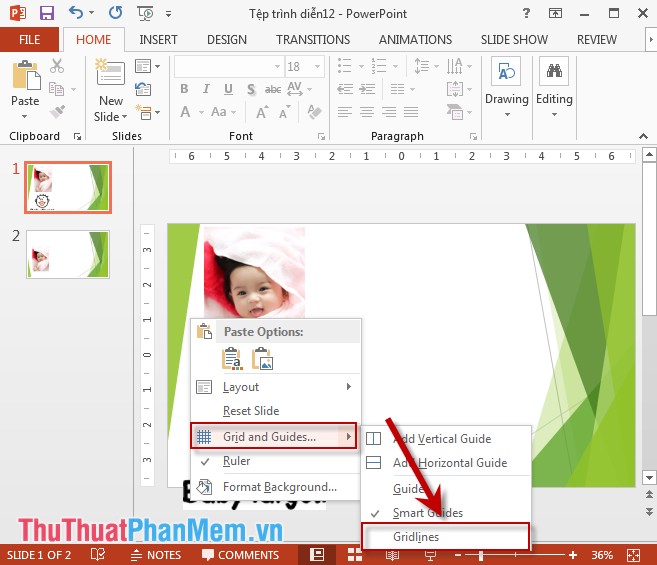This screenshot has width=657, height=565.
Task: Toggle Bold formatting
Action: pos(184,89)
